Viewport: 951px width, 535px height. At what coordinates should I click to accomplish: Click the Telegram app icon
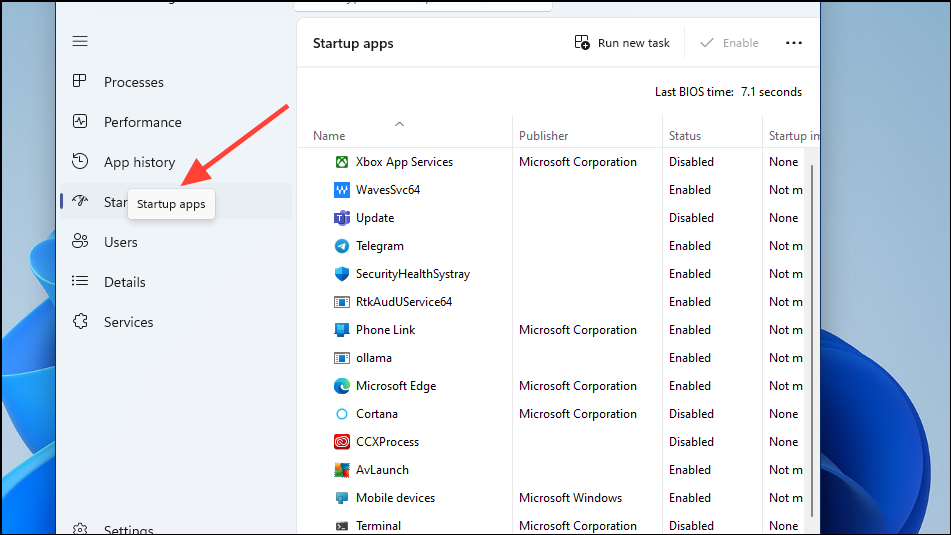pos(342,246)
